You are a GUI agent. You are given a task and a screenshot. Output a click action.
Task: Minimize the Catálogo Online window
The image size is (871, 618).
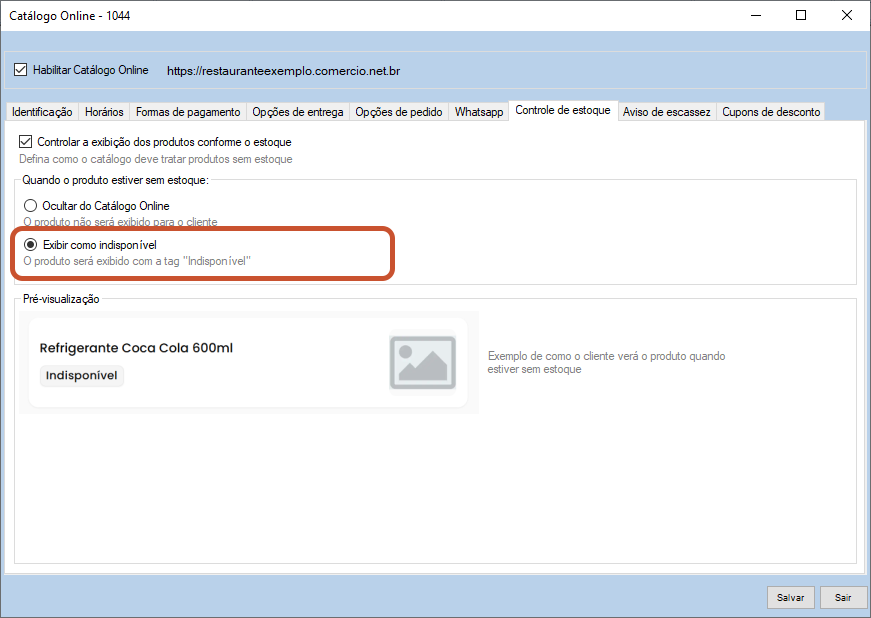pos(756,16)
